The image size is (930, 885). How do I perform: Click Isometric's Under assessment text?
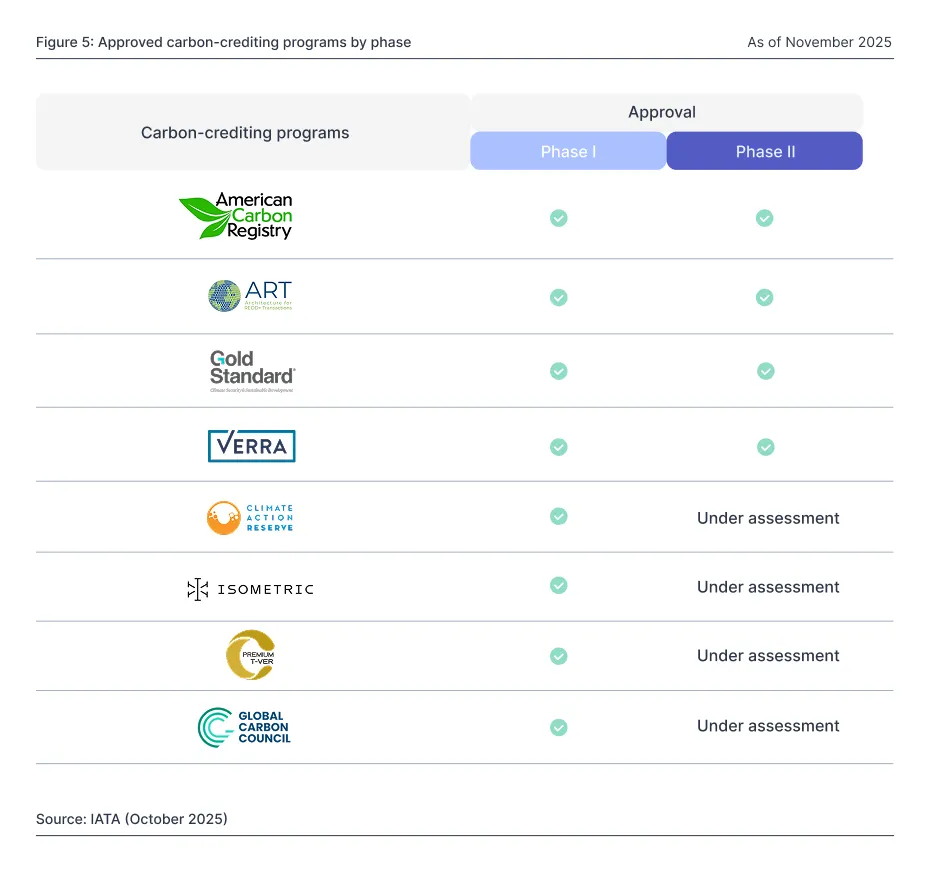point(768,587)
